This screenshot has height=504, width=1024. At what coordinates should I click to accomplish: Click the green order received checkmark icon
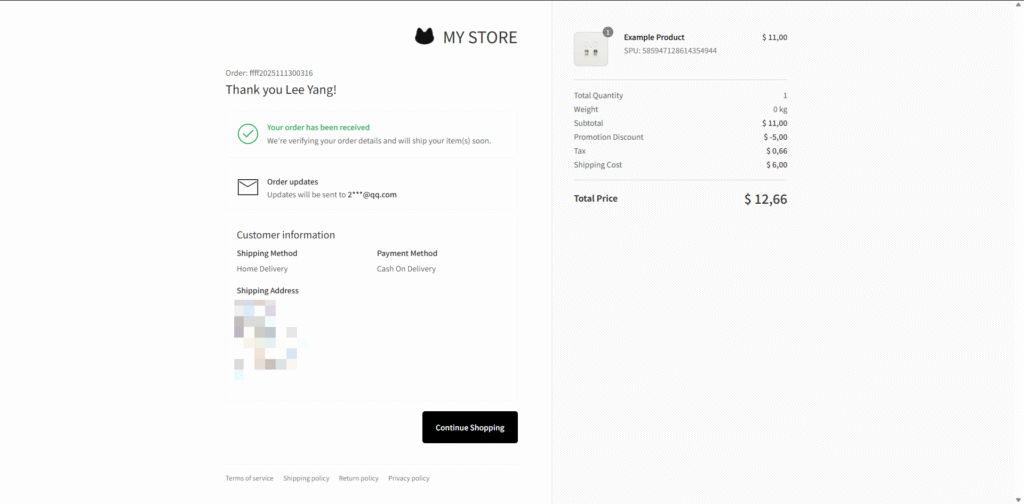[x=247, y=134]
